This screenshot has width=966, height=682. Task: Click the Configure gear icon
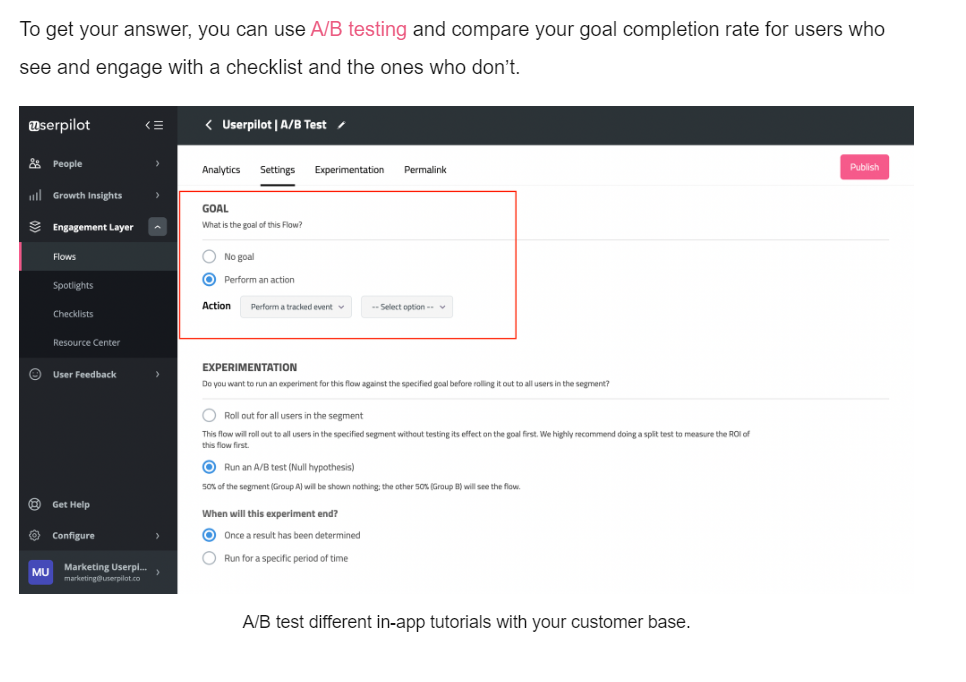click(x=35, y=535)
